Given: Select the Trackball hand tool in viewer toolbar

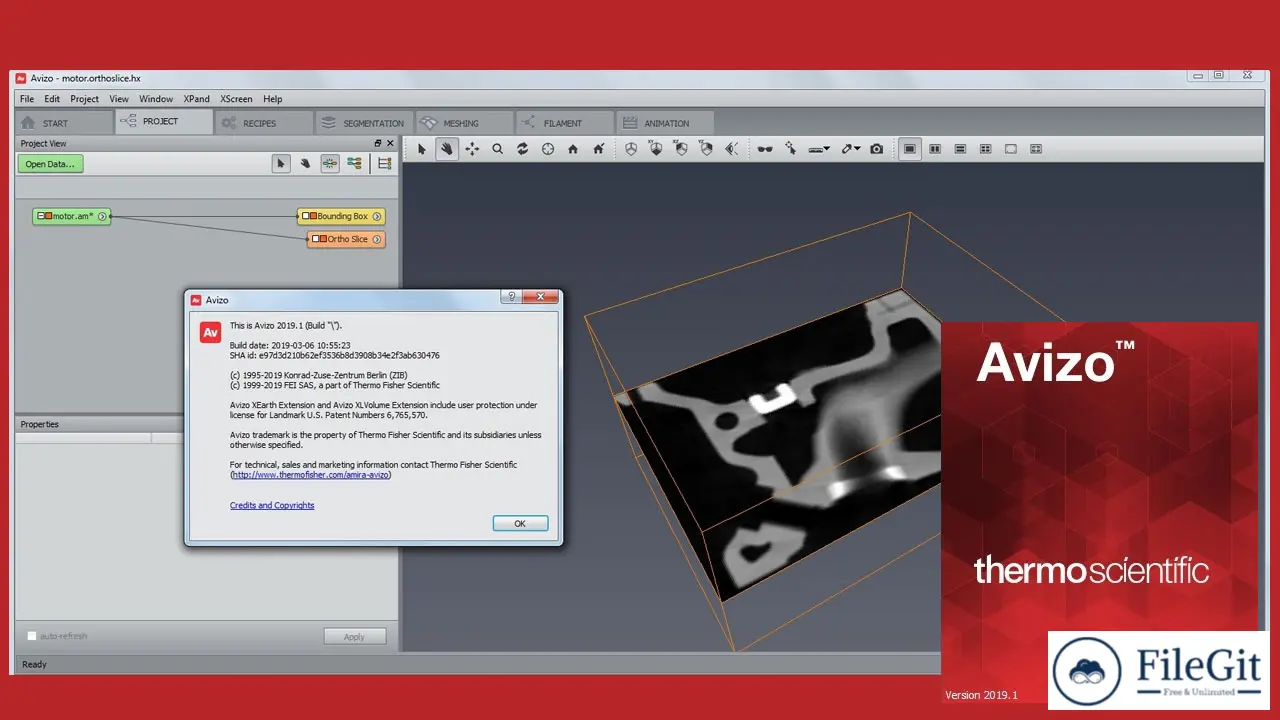Looking at the screenshot, I should point(447,149).
